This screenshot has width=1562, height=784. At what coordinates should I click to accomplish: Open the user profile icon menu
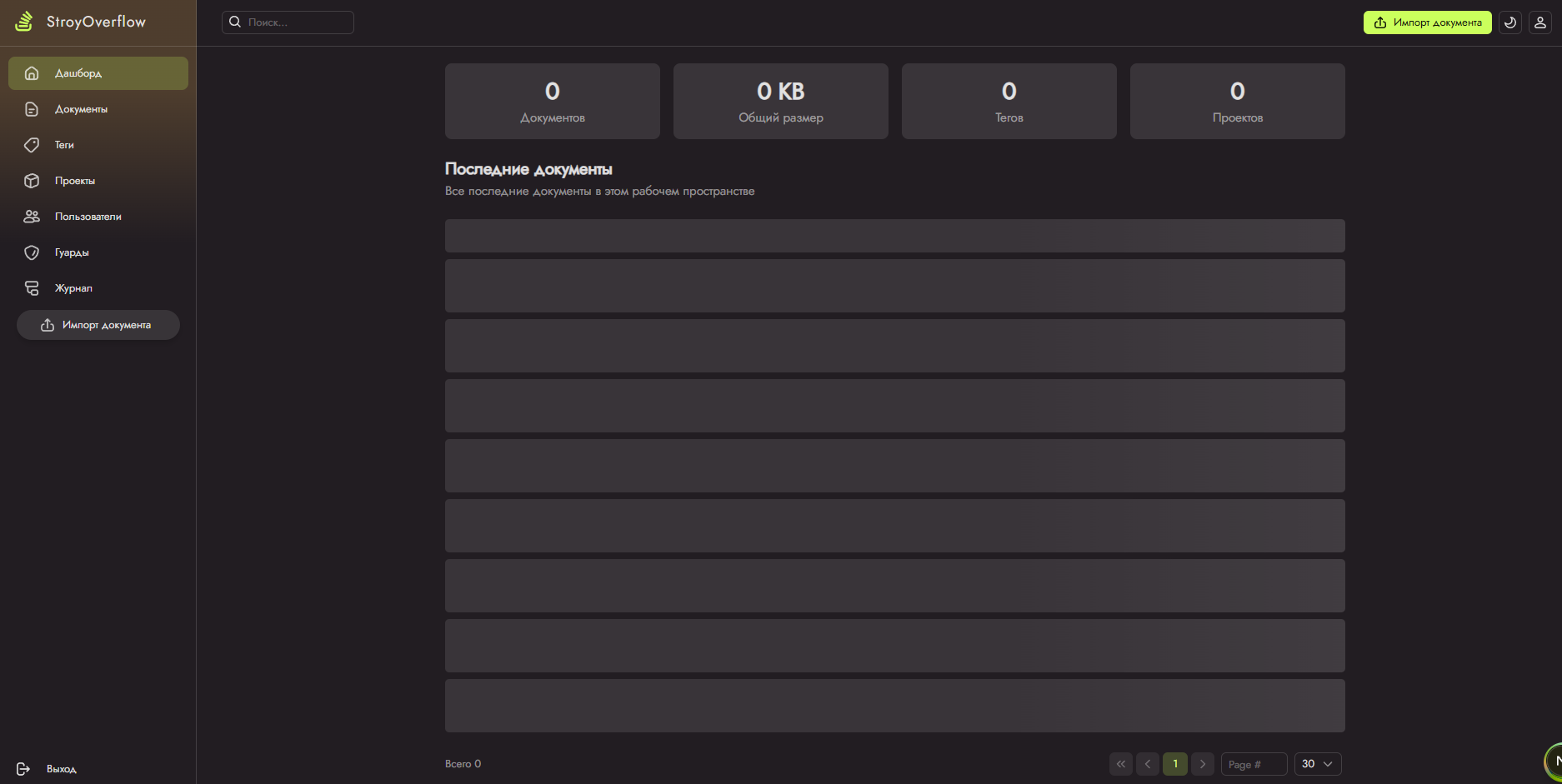pyautogui.click(x=1540, y=22)
